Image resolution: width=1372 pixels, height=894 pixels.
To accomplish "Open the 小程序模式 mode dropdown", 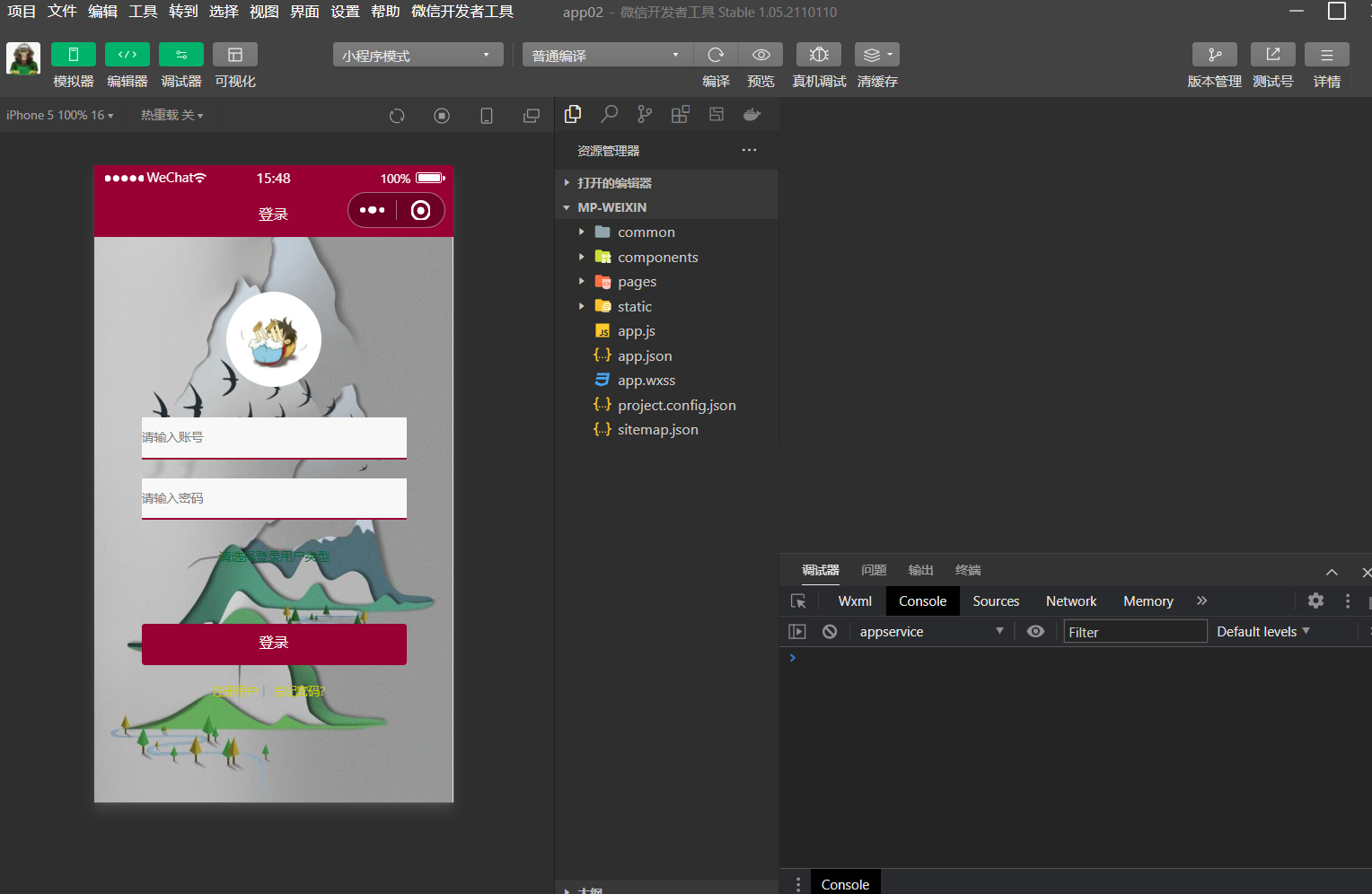I will click(418, 55).
